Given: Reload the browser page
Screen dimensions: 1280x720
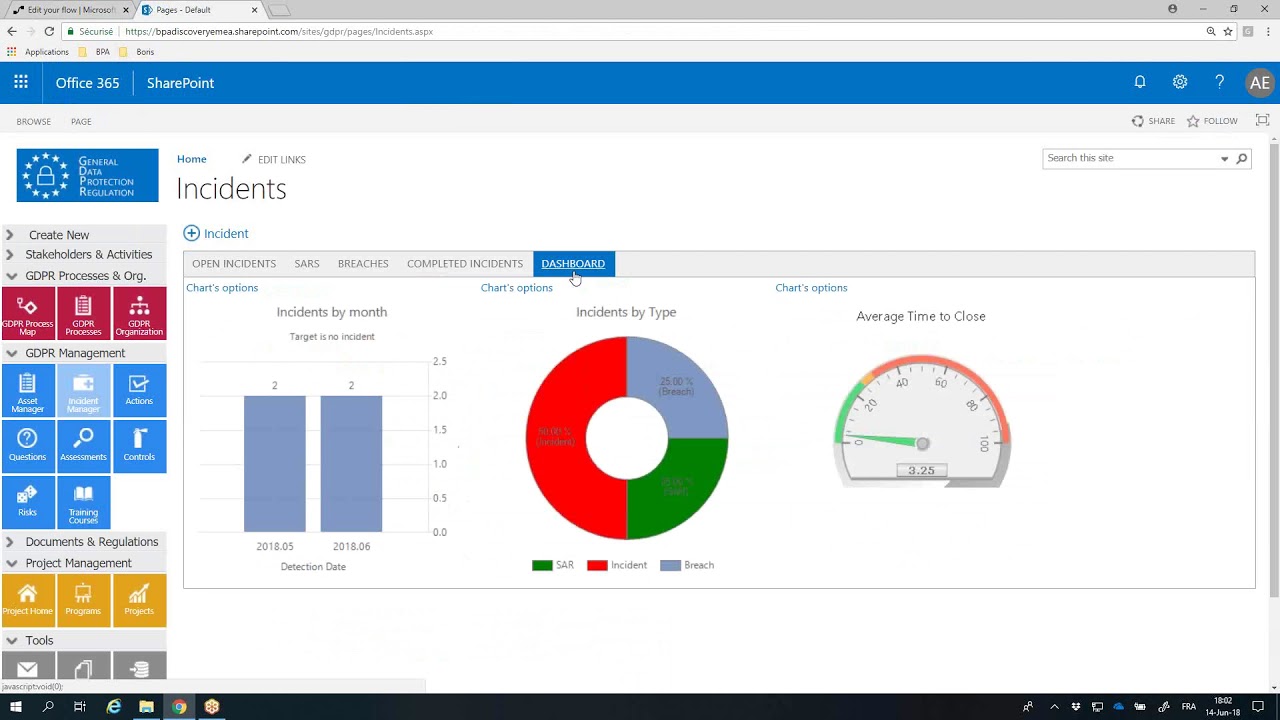Looking at the screenshot, I should pyautogui.click(x=48, y=31).
